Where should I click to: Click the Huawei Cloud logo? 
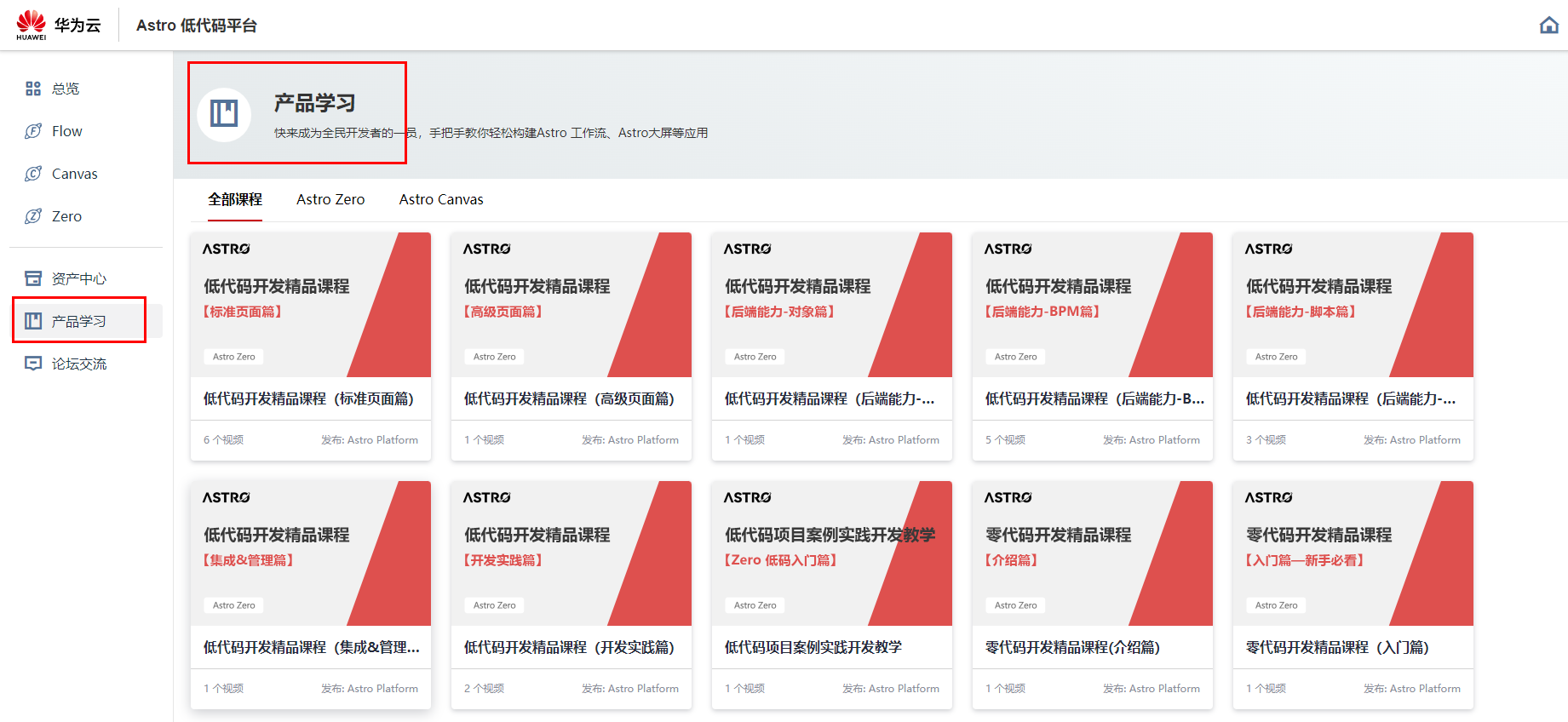coord(58,25)
